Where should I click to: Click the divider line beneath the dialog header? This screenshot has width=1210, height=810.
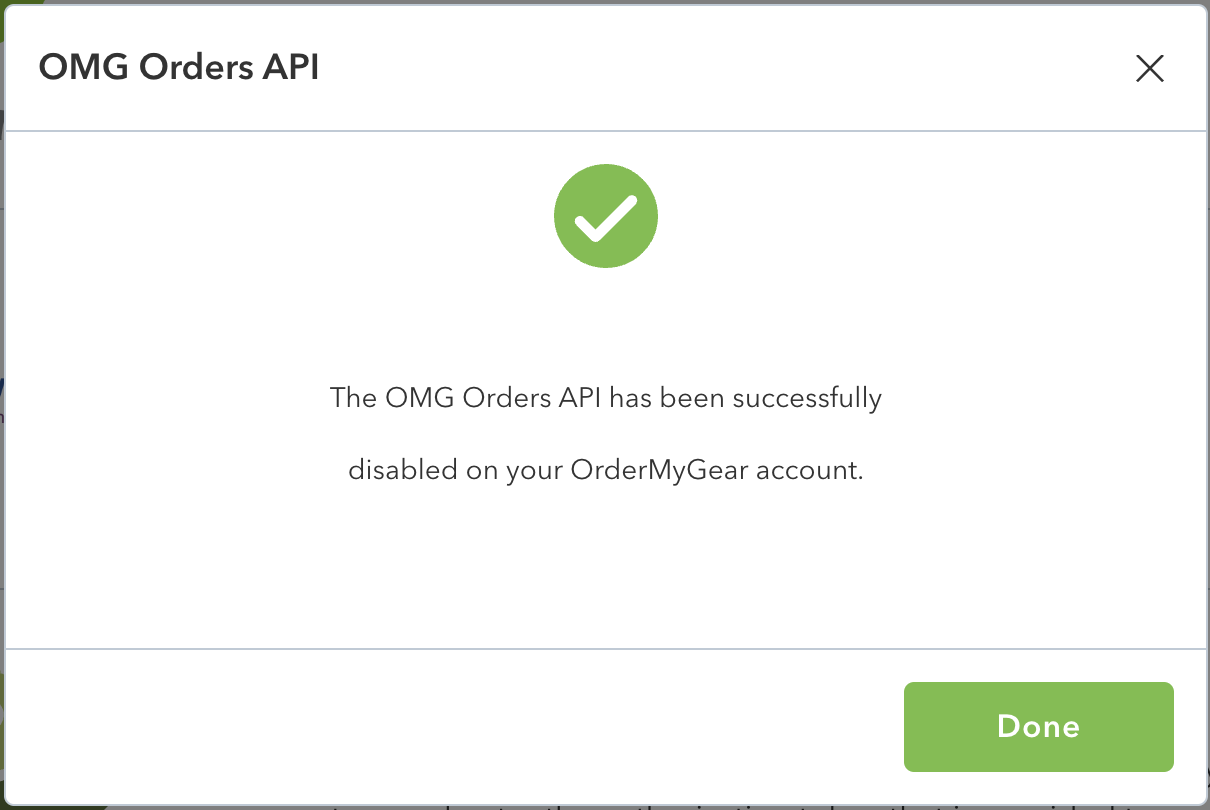606,131
